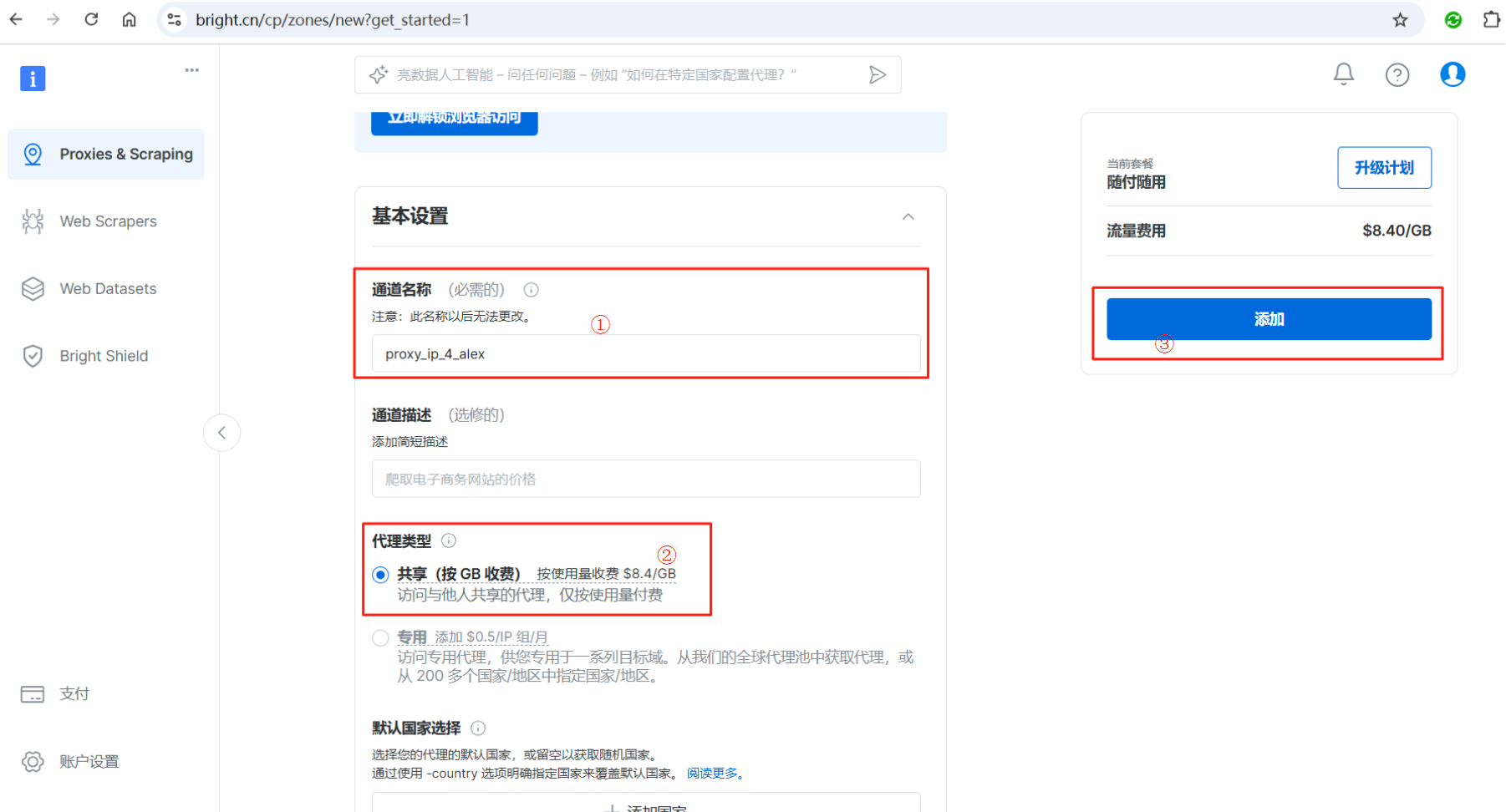1506x812 pixels.
Task: Click the info icon beside 通道名称
Action: click(x=532, y=290)
